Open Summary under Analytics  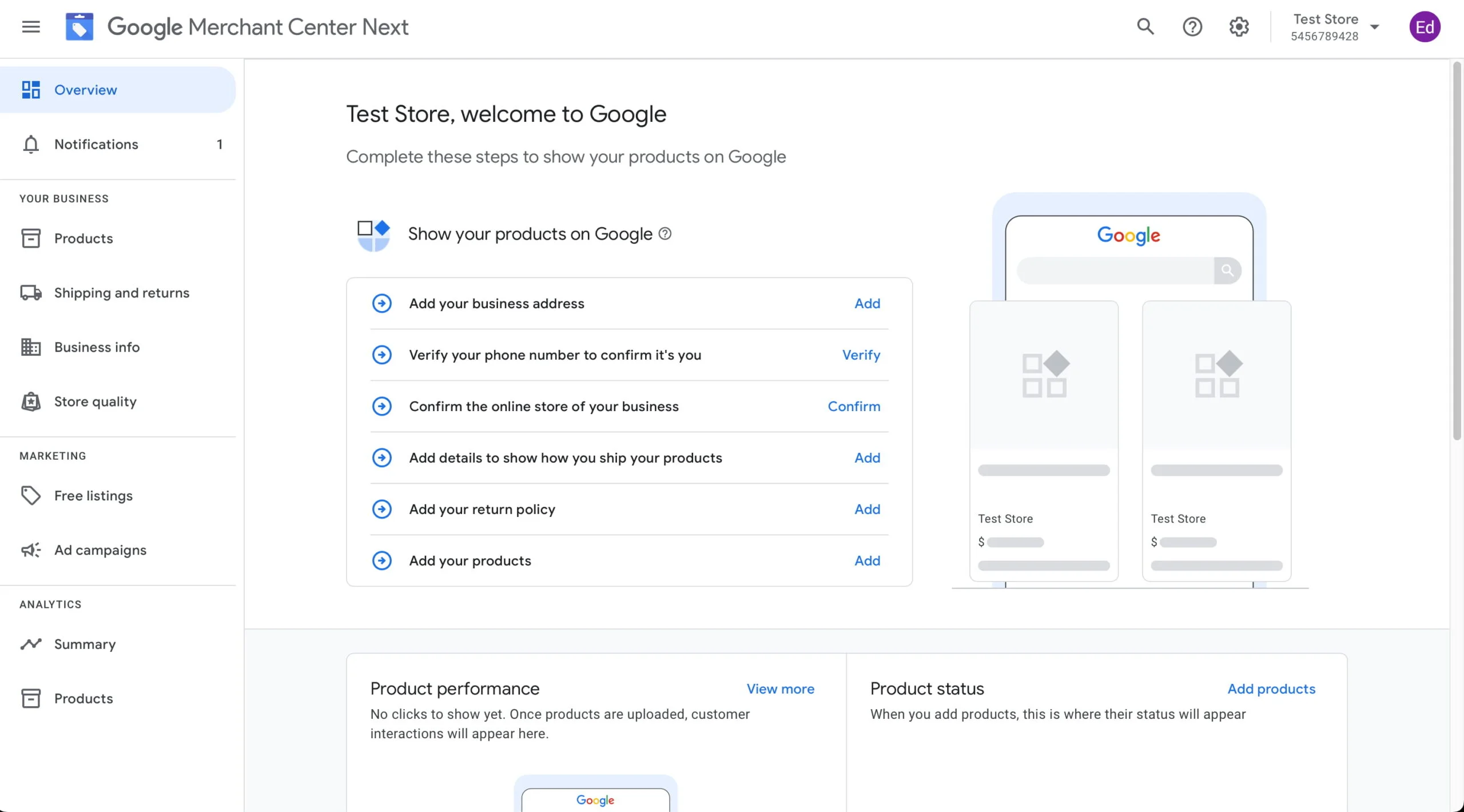click(x=118, y=644)
